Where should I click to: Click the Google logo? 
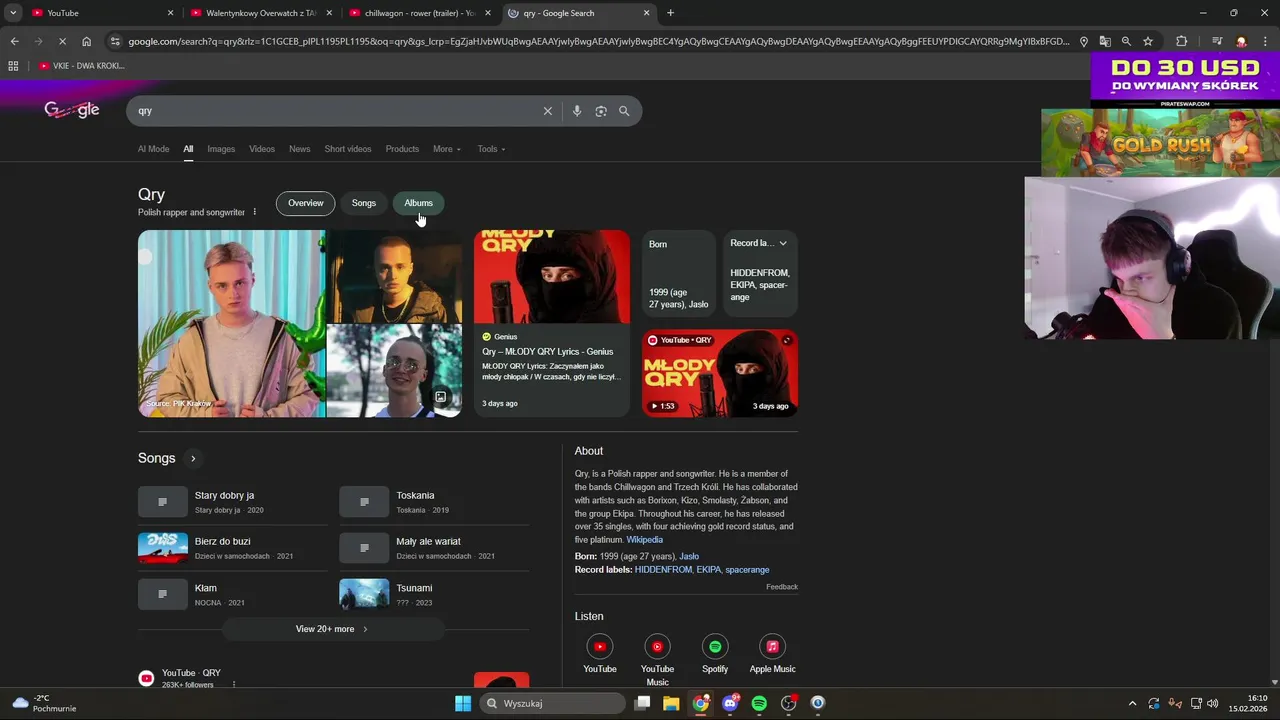pyautogui.click(x=71, y=110)
